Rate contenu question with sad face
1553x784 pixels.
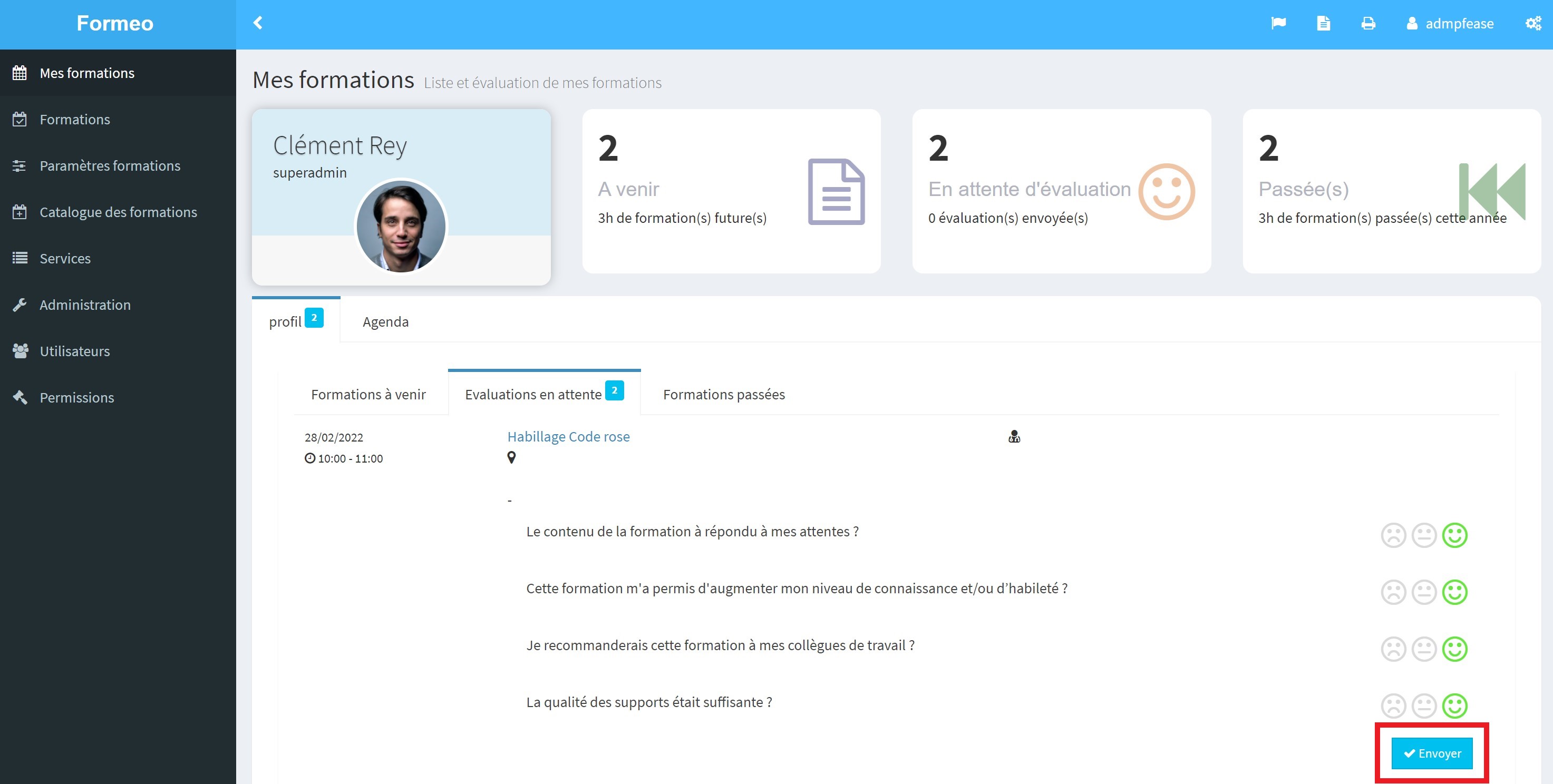click(x=1393, y=535)
